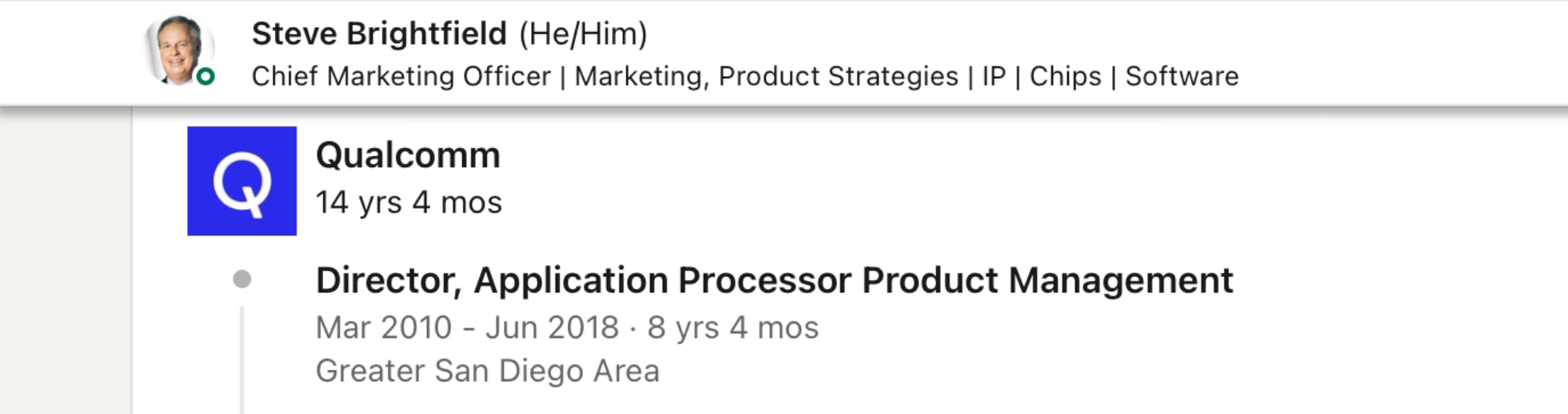
Task: Click the gray timeline bullet dot
Action: tap(241, 279)
